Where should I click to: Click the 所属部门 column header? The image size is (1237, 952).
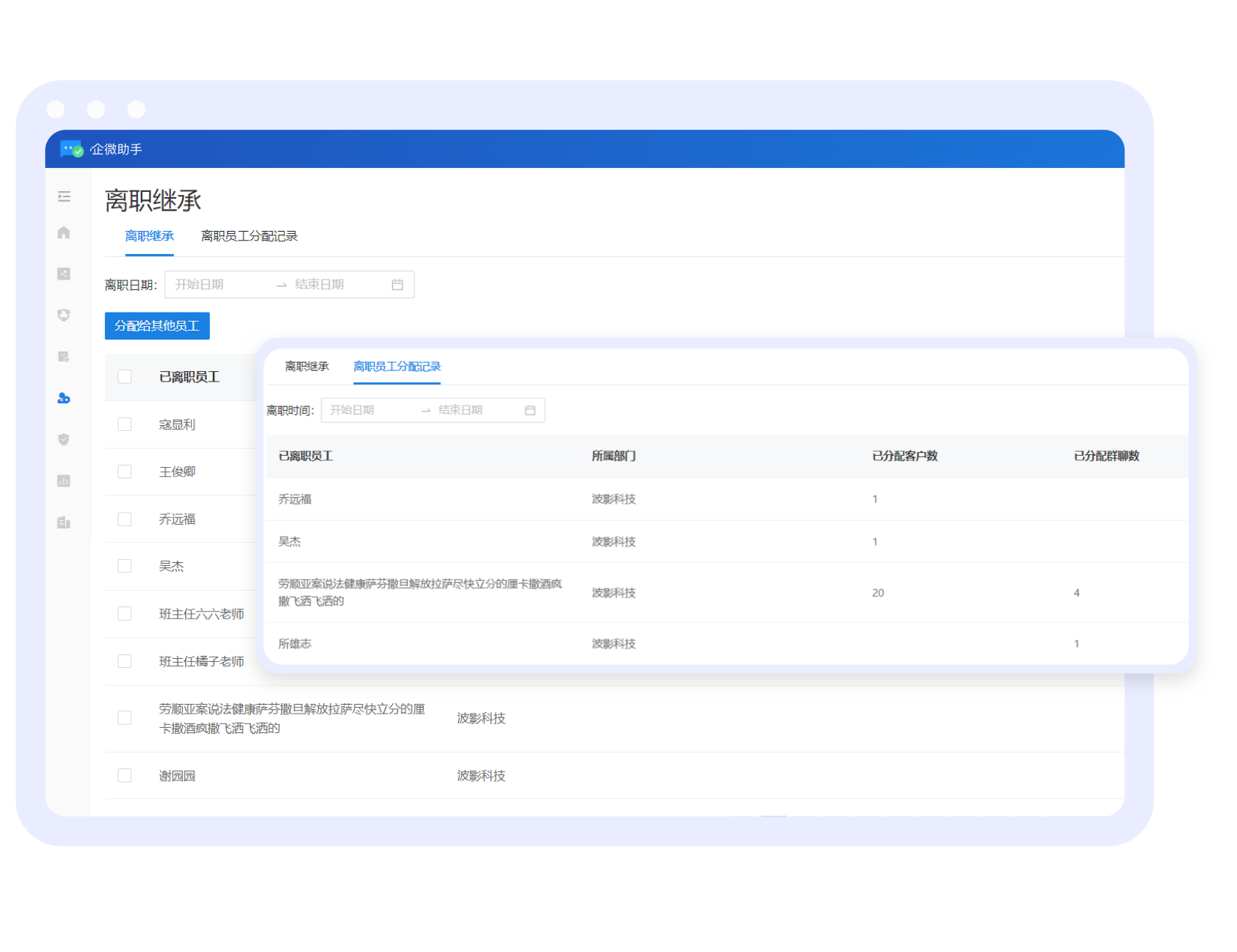click(x=613, y=456)
